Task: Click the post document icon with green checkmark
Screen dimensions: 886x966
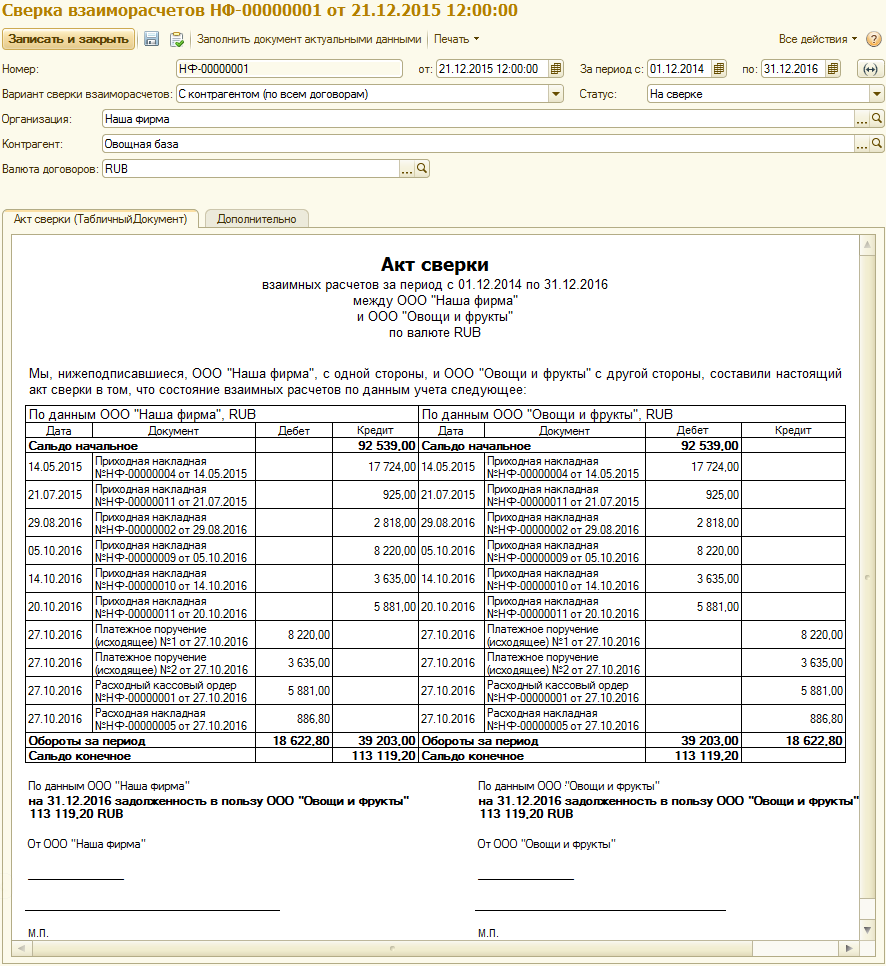Action: click(x=177, y=39)
